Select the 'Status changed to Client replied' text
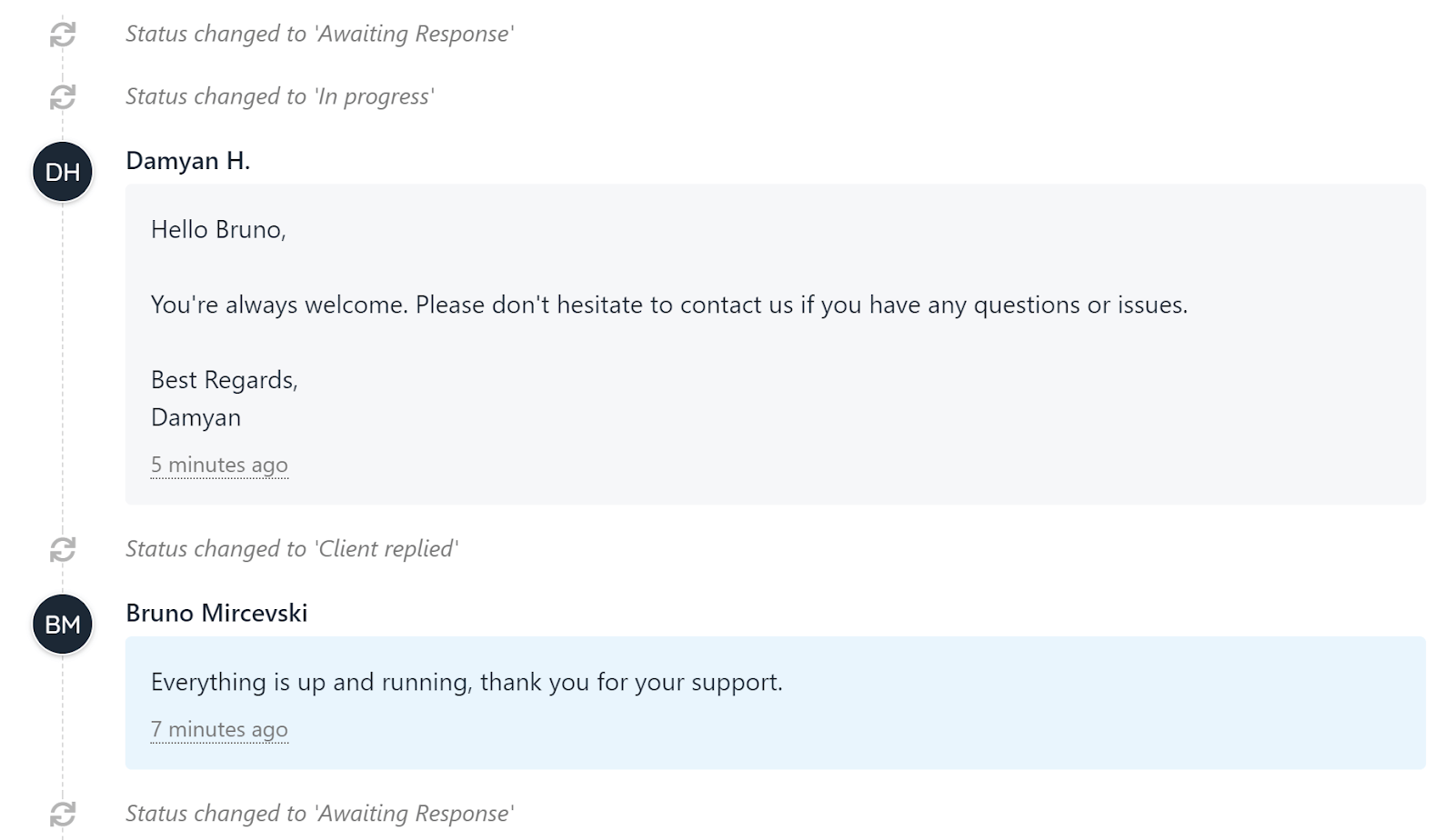The height and width of the screenshot is (840, 1455). click(292, 549)
